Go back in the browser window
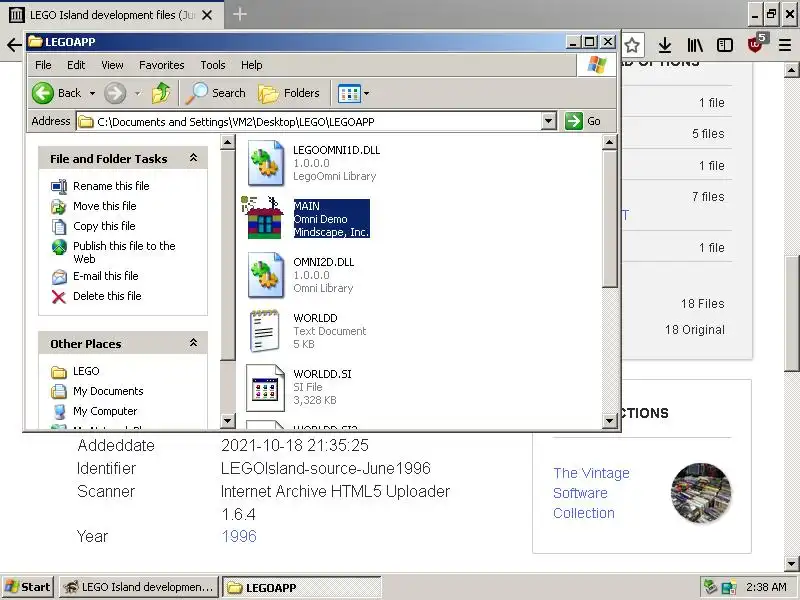The height and width of the screenshot is (600, 800). pyautogui.click(x=14, y=45)
